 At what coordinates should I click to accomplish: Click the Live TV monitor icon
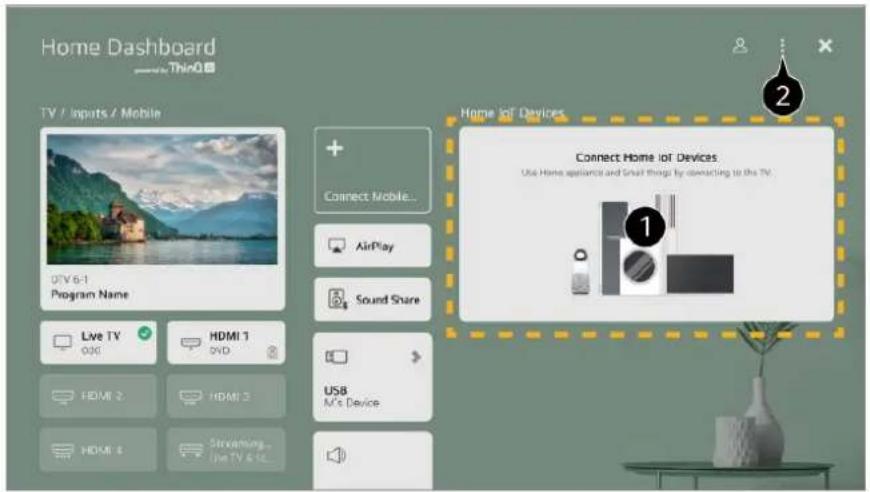tap(62, 342)
